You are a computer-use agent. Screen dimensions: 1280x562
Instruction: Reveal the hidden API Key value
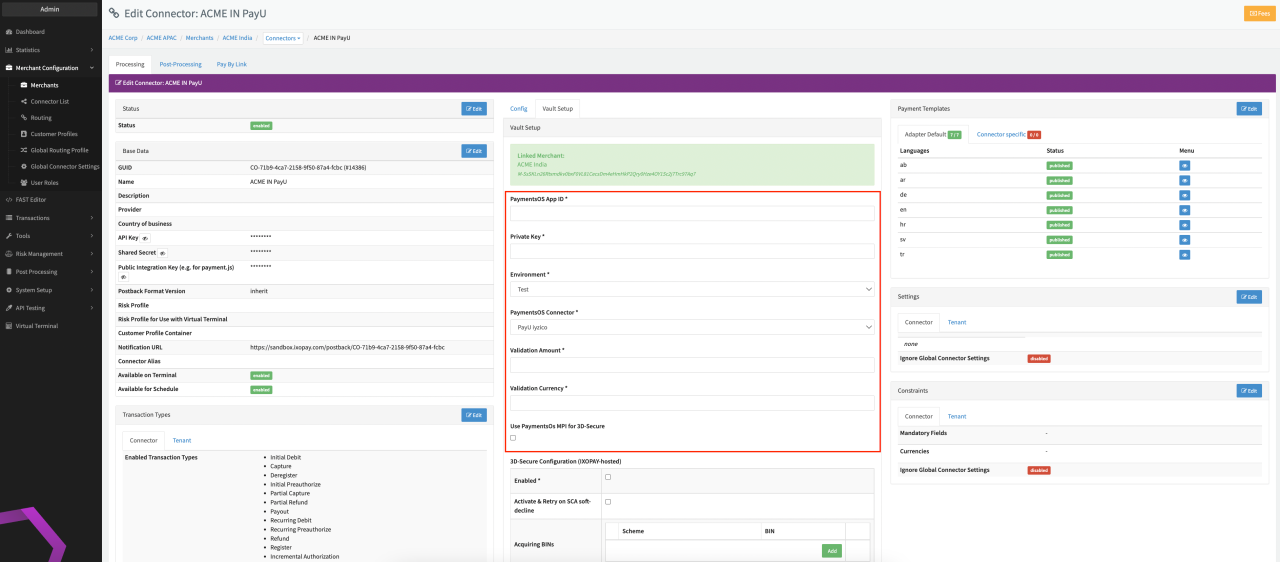pos(143,238)
